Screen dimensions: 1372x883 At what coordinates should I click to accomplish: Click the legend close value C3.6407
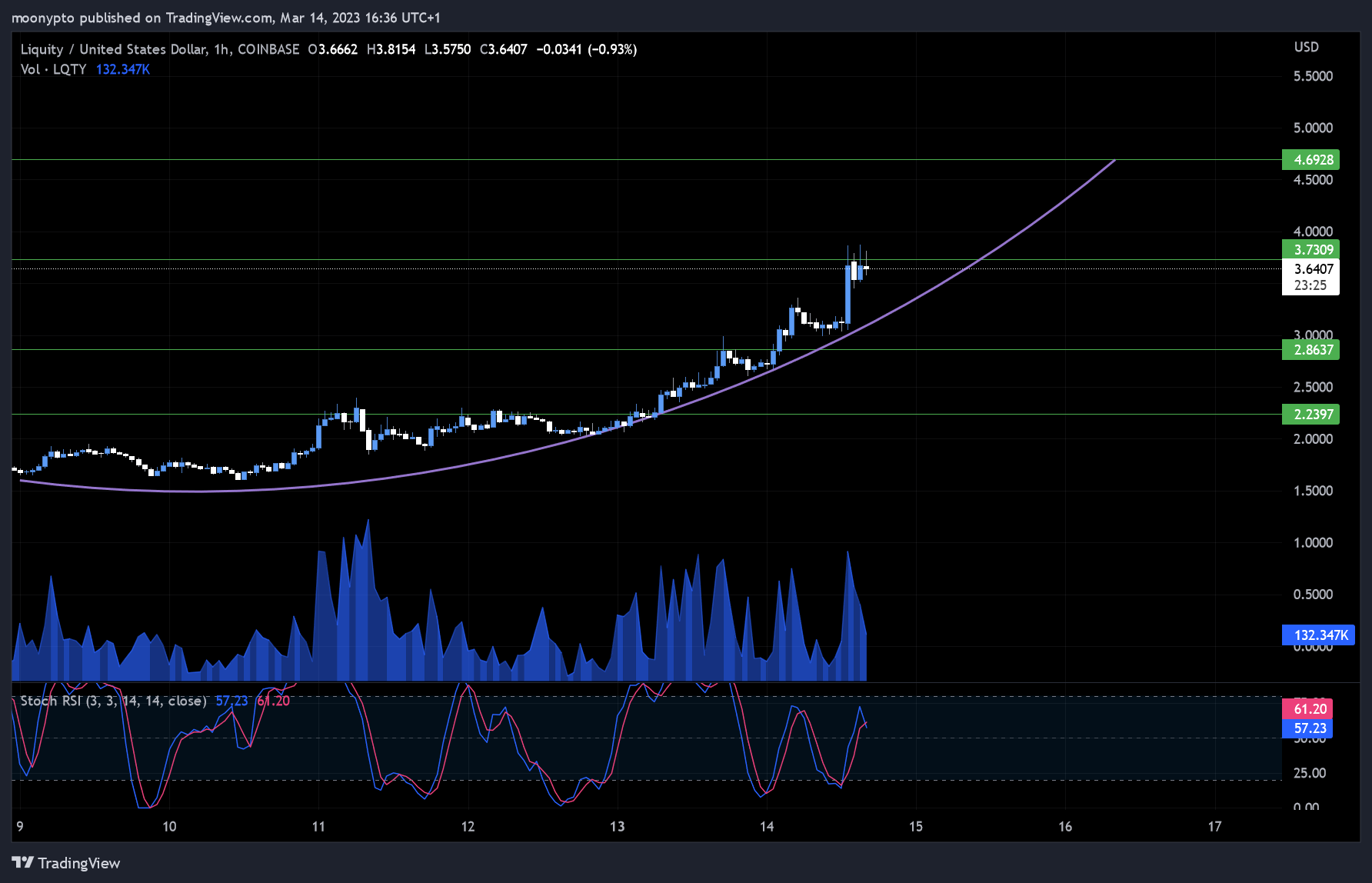[504, 49]
